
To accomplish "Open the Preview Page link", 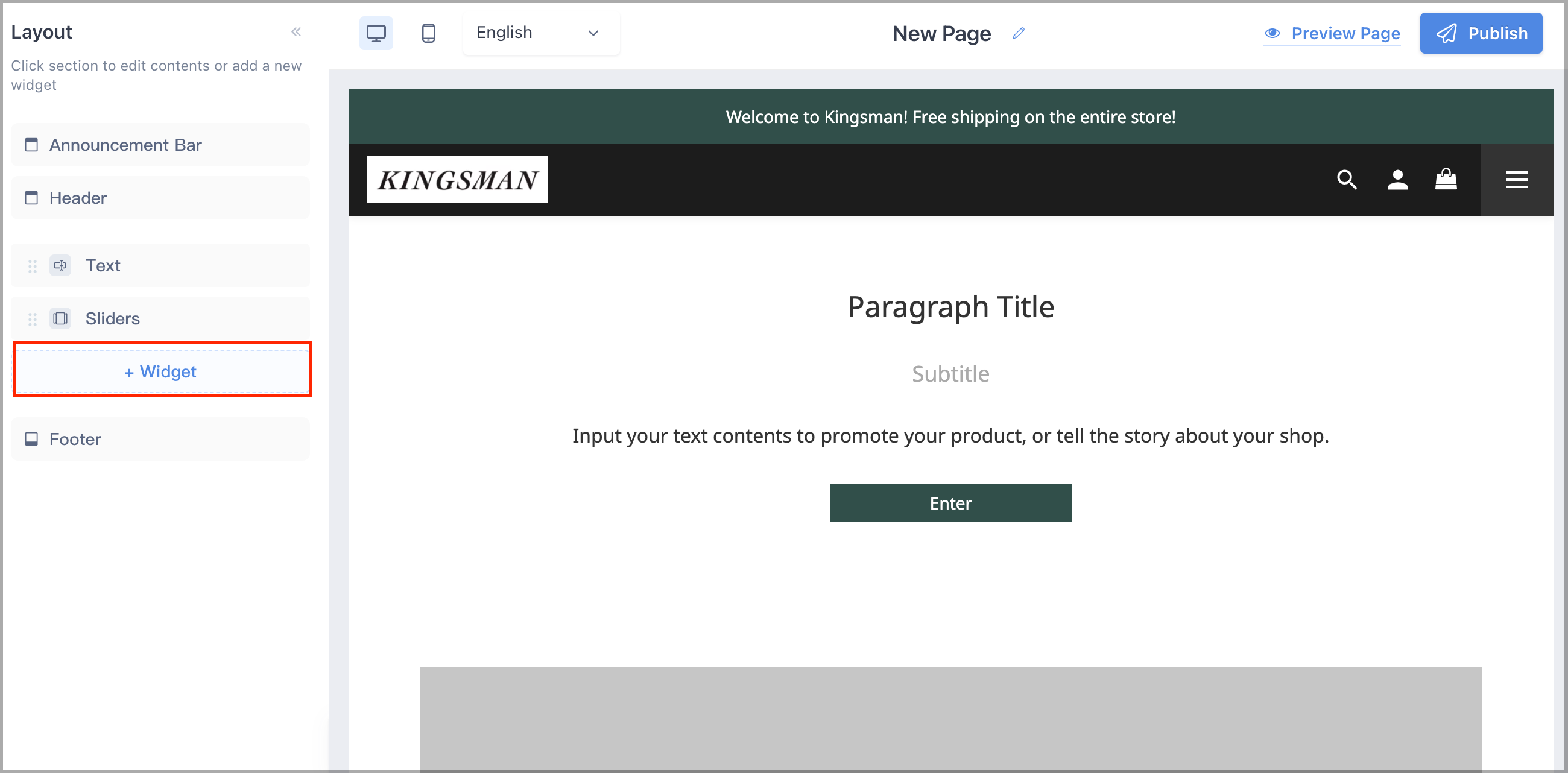I will coord(1332,34).
